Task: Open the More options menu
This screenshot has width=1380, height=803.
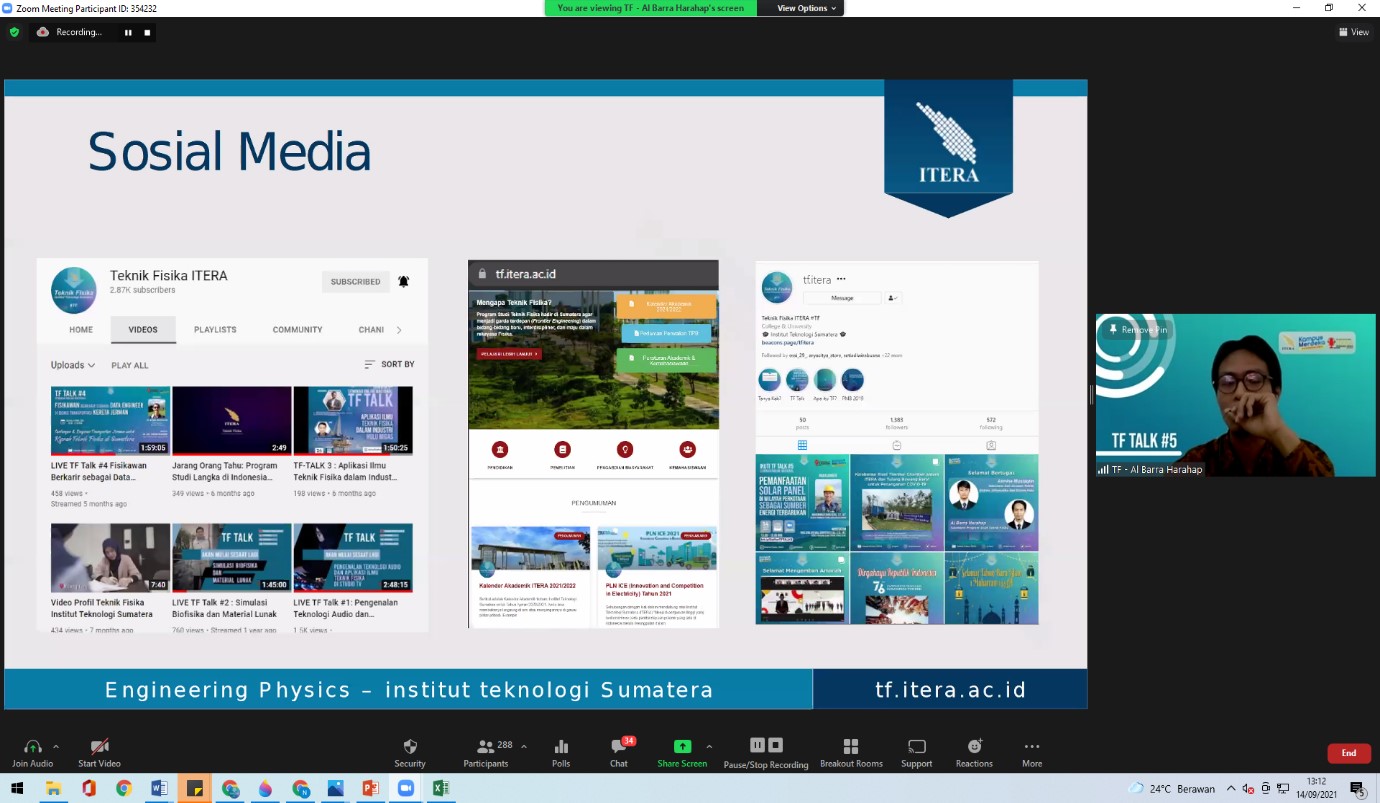Action: tap(1032, 752)
